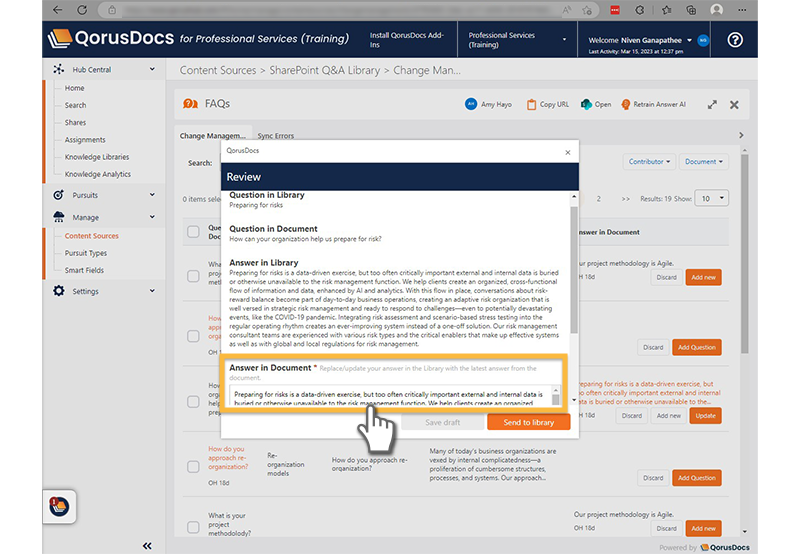The width and height of the screenshot is (800, 554).
Task: Open the Professional Services (Training) dropdown
Action: pos(517,40)
